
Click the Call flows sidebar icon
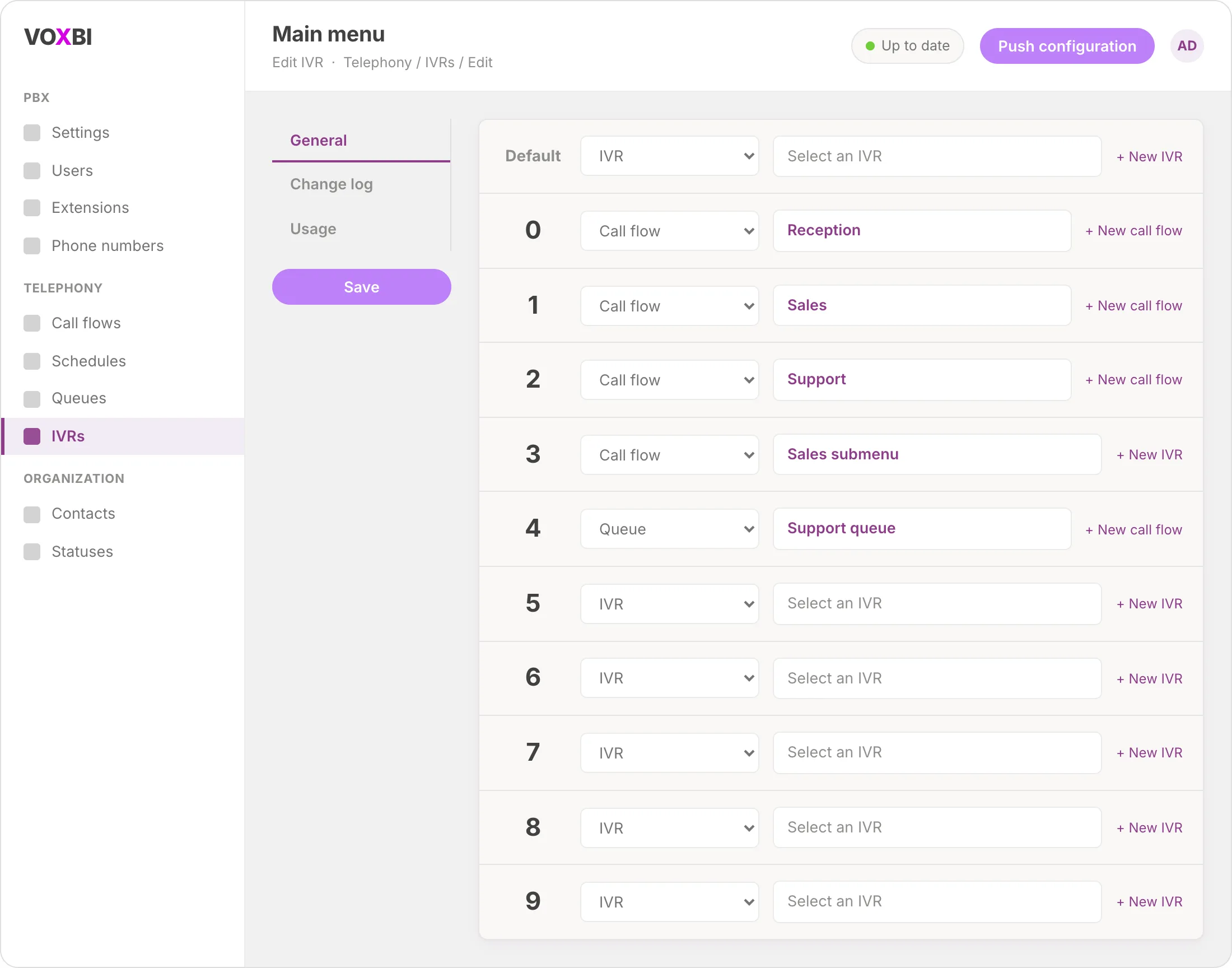click(x=32, y=323)
